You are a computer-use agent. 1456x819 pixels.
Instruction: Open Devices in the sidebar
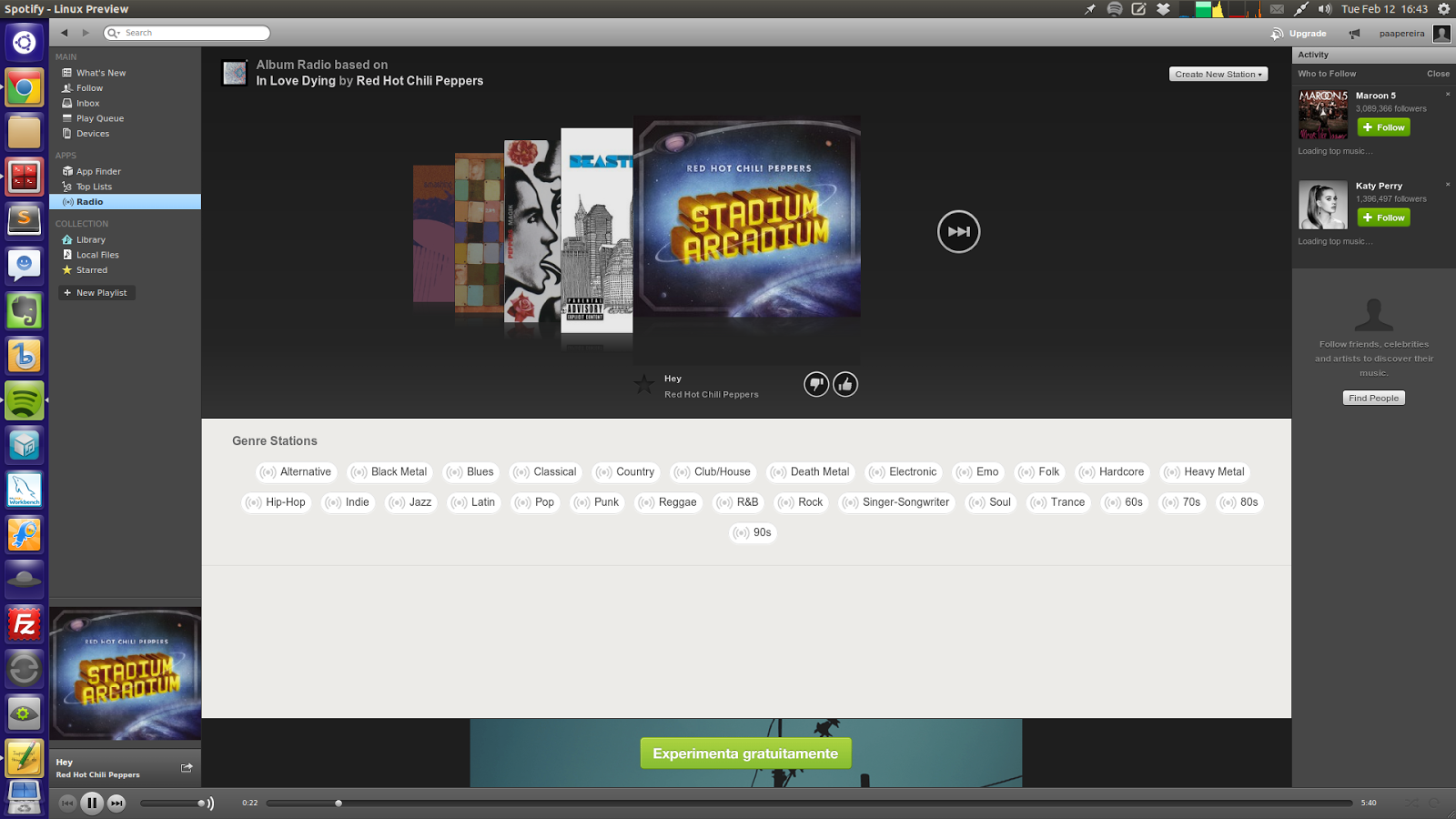(93, 134)
